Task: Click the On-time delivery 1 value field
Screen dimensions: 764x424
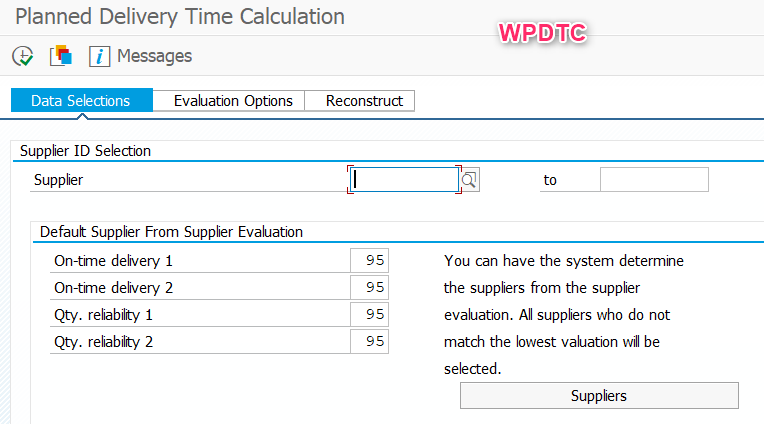Action: click(x=370, y=260)
